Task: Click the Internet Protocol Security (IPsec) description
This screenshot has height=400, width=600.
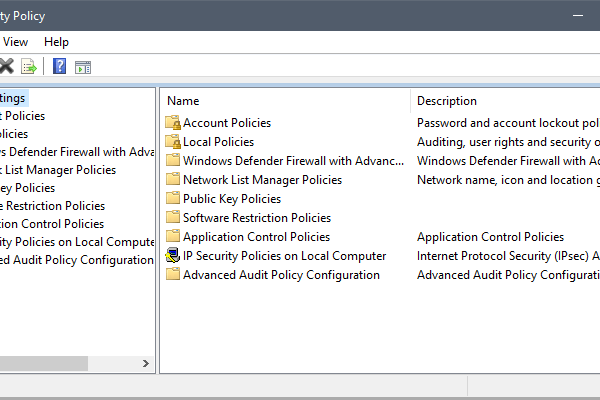Action: point(508,256)
